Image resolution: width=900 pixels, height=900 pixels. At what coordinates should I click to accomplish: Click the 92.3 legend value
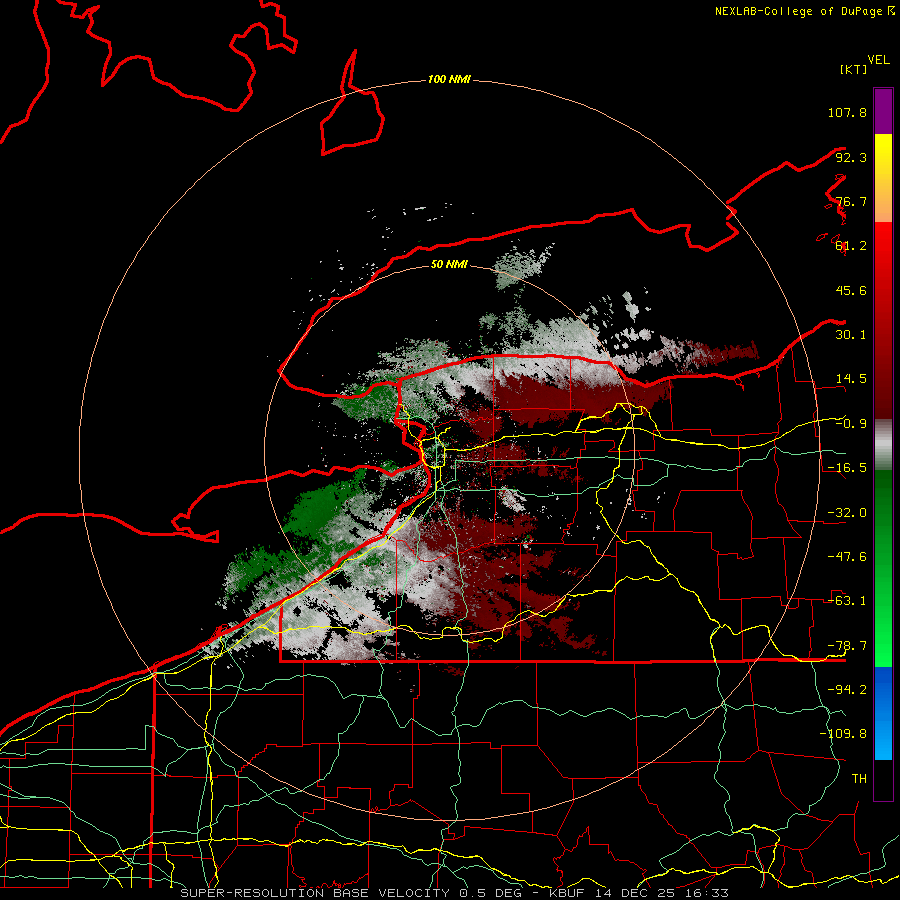851,157
